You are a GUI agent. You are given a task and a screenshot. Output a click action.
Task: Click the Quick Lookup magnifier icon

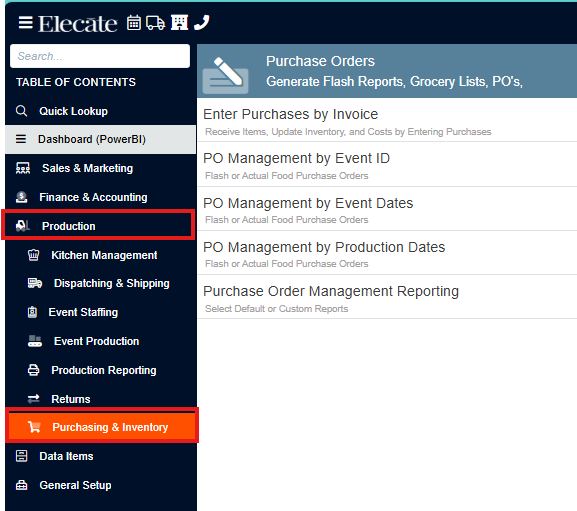click(22, 111)
